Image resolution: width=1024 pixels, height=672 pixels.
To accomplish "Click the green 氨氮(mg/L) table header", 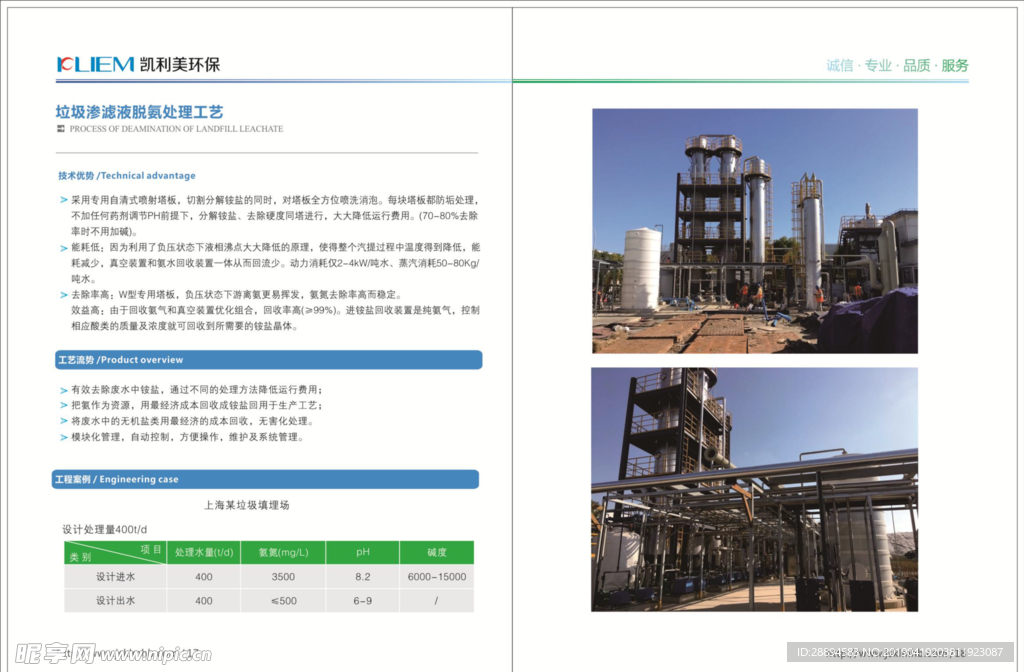I will tap(283, 553).
